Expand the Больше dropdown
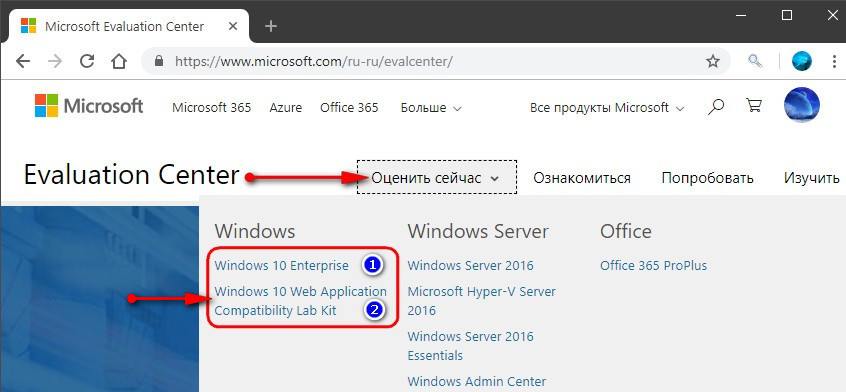The width and height of the screenshot is (846, 392). (x=431, y=108)
